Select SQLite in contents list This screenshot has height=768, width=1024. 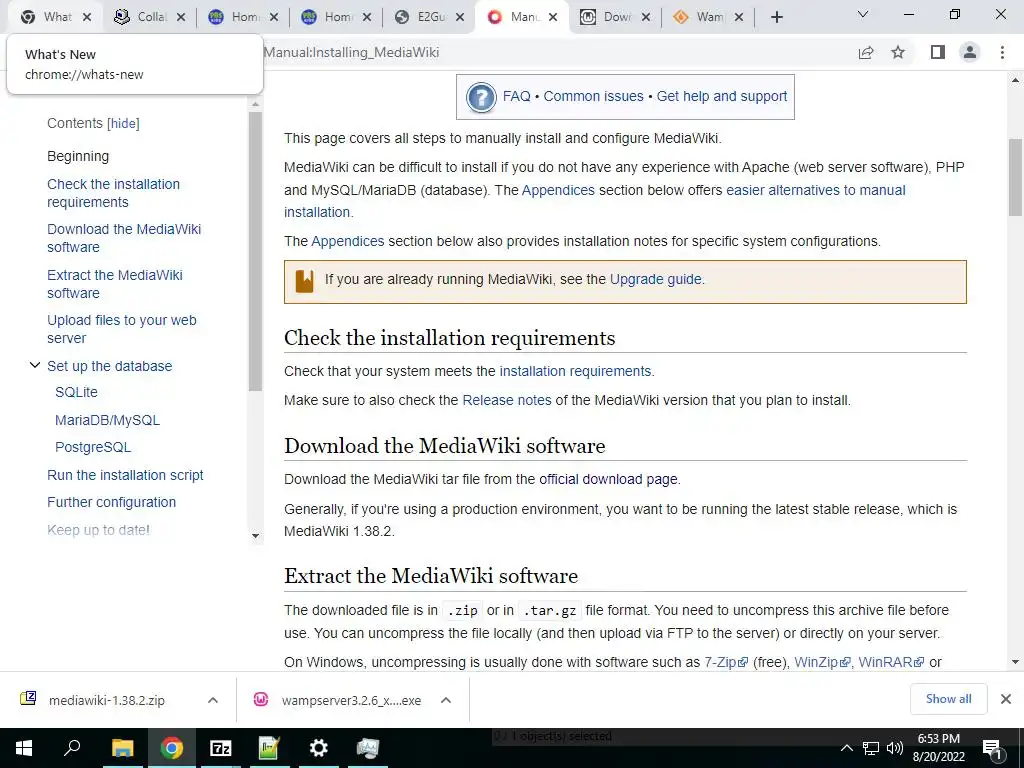tap(76, 392)
